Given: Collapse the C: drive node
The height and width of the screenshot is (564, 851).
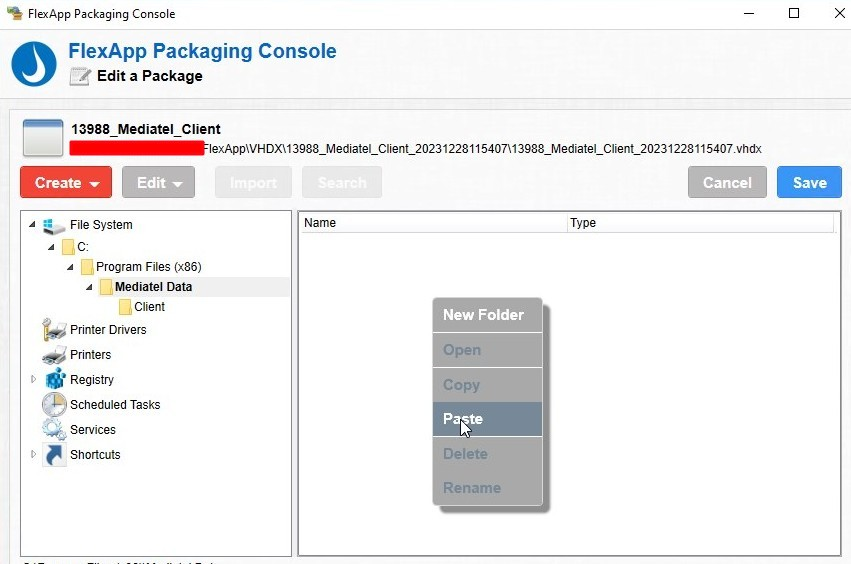Looking at the screenshot, I should point(52,247).
